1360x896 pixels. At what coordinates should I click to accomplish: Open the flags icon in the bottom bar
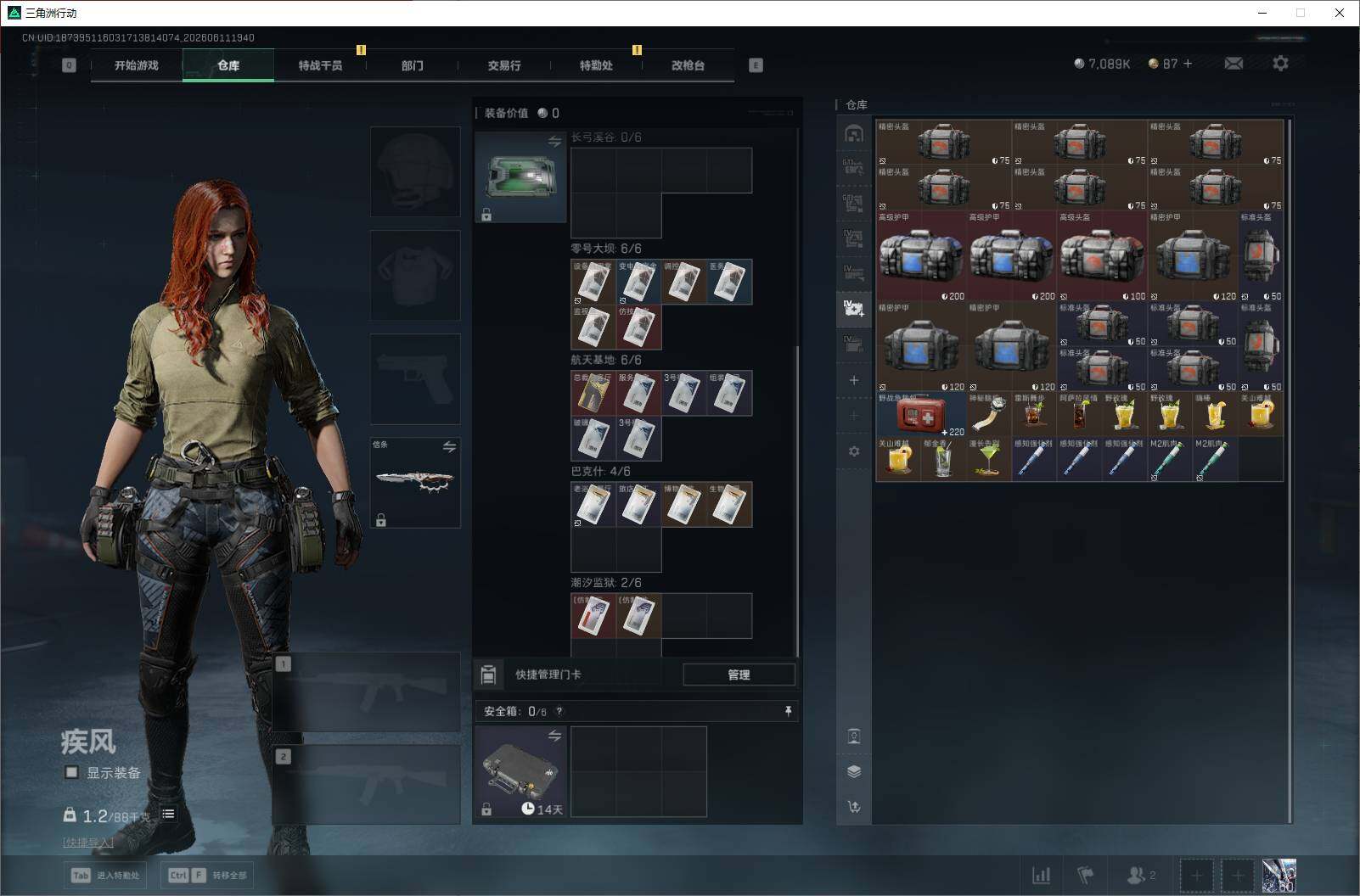(1086, 875)
